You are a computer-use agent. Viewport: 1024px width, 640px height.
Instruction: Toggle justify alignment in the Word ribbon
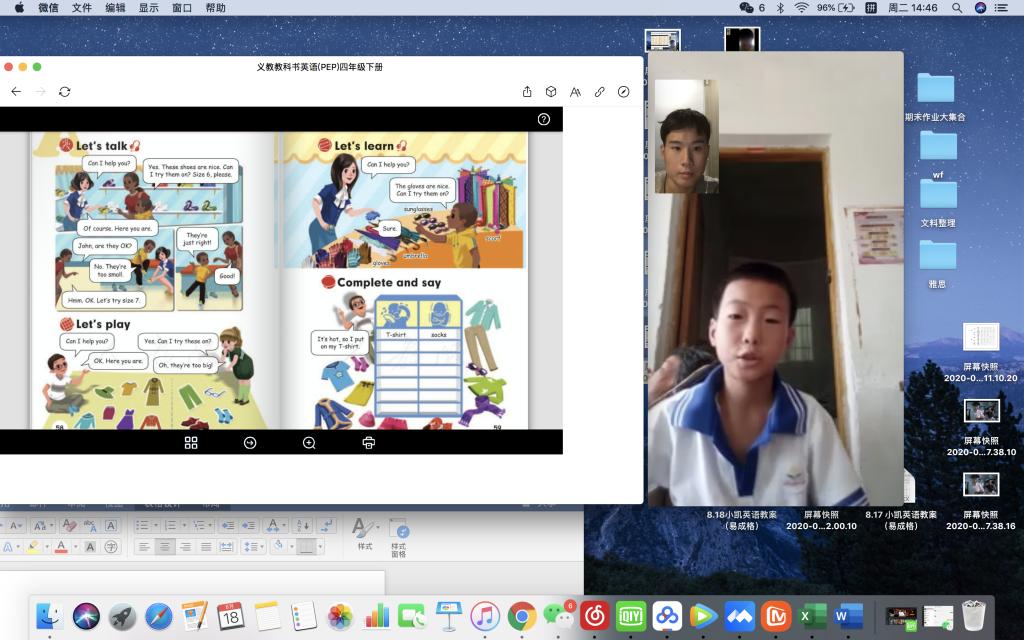point(206,547)
